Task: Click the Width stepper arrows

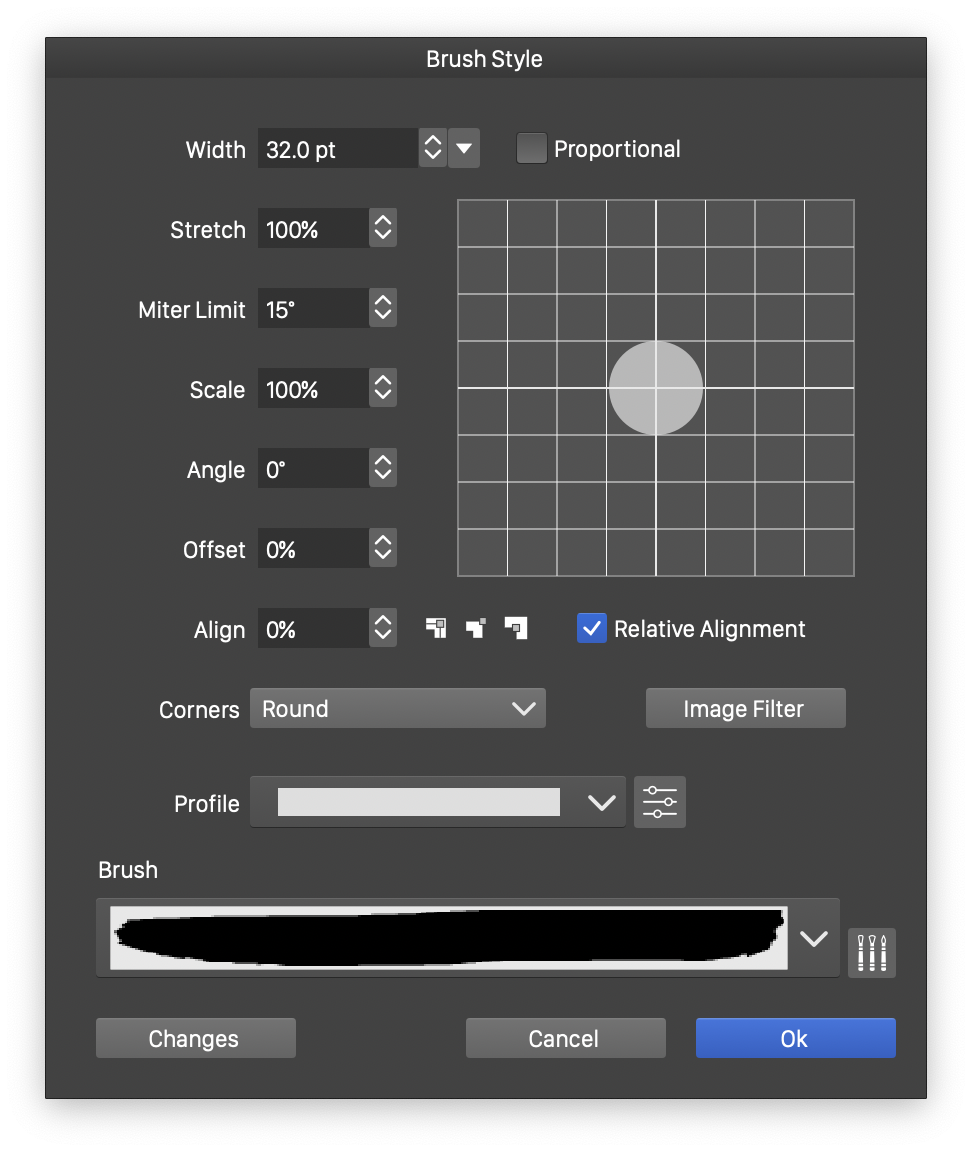Action: pyautogui.click(x=432, y=148)
